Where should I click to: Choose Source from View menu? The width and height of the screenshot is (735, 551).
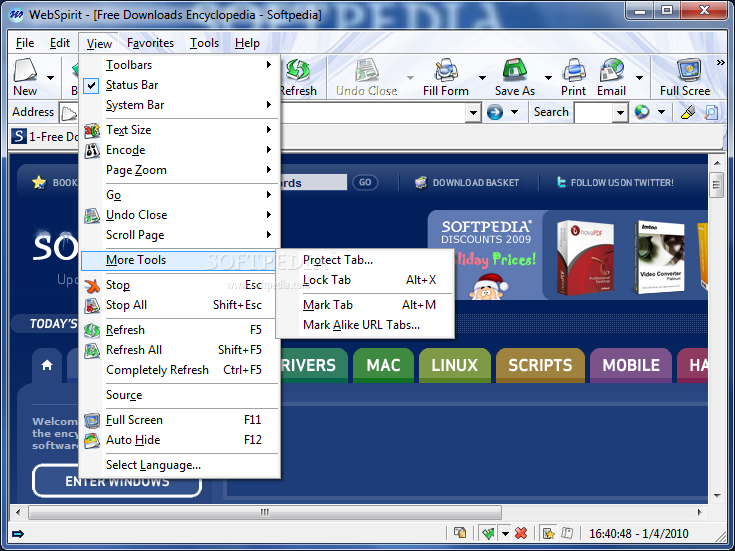click(x=180, y=395)
